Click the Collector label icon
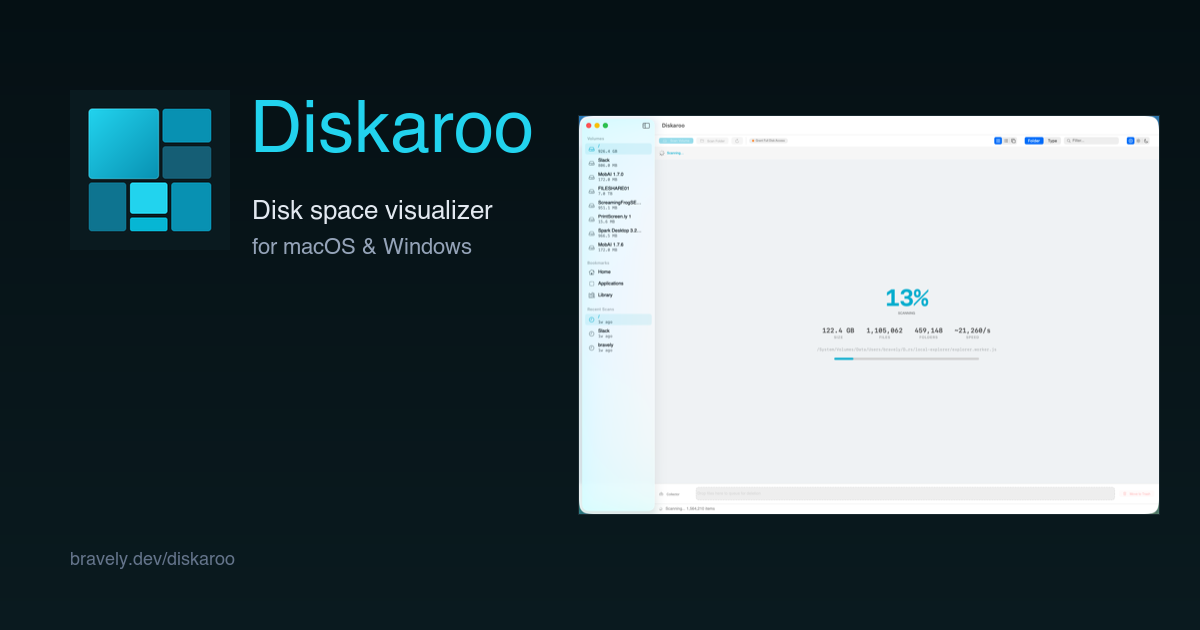The width and height of the screenshot is (1200, 630). tap(661, 494)
